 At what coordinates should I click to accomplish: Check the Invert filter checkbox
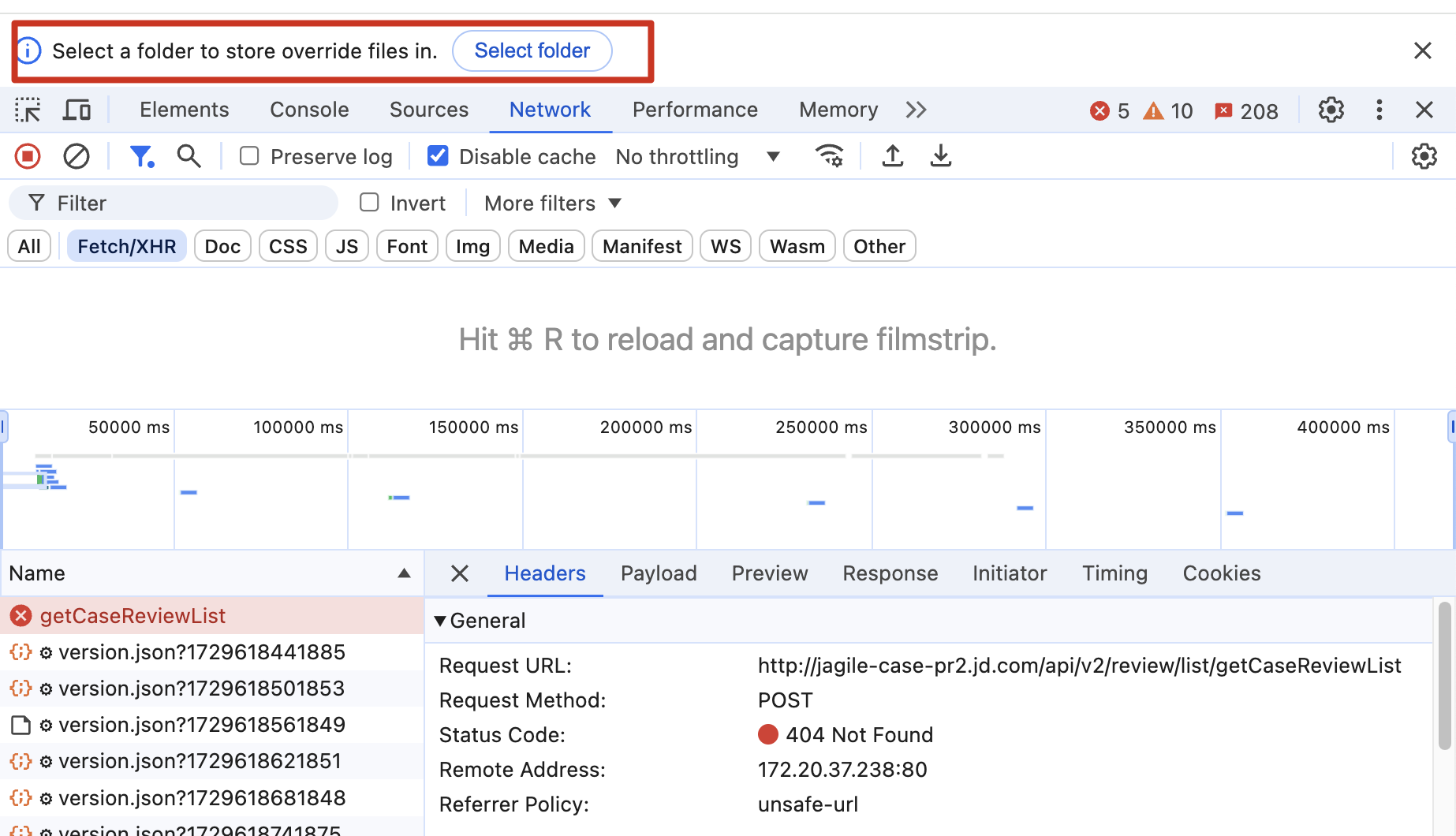tap(369, 203)
